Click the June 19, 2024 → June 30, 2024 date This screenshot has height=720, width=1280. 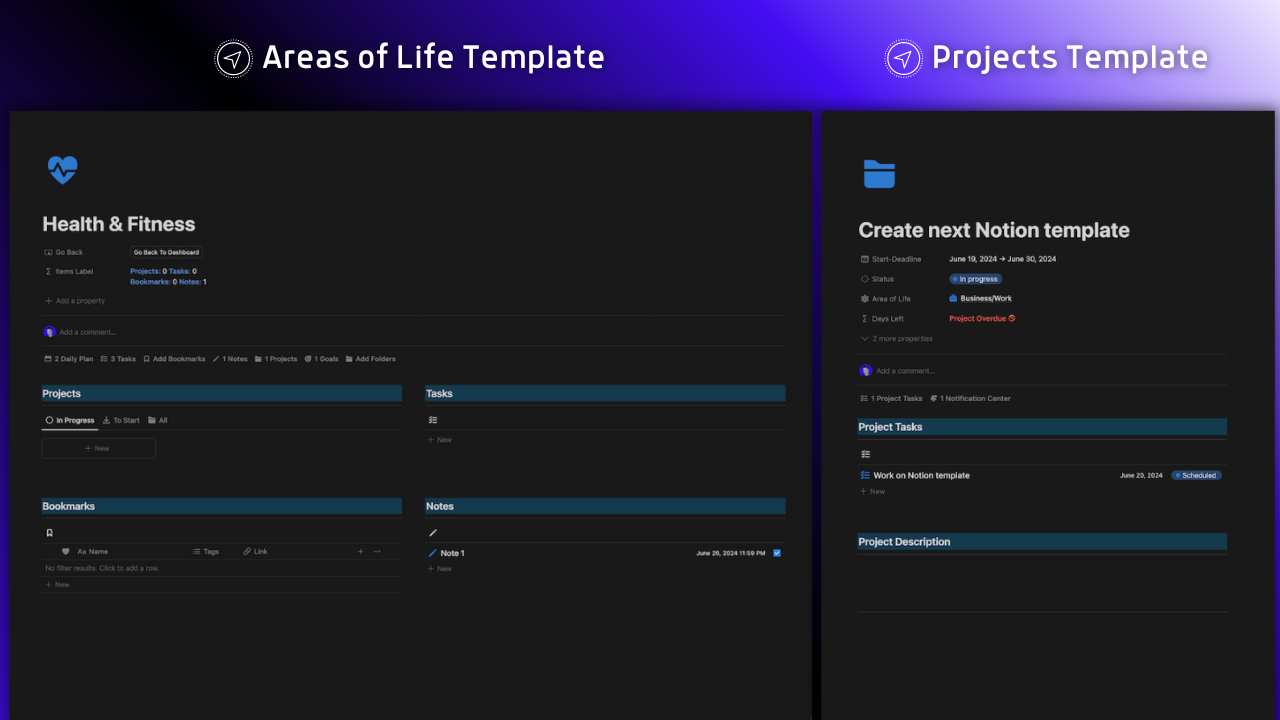pyautogui.click(x=1002, y=259)
